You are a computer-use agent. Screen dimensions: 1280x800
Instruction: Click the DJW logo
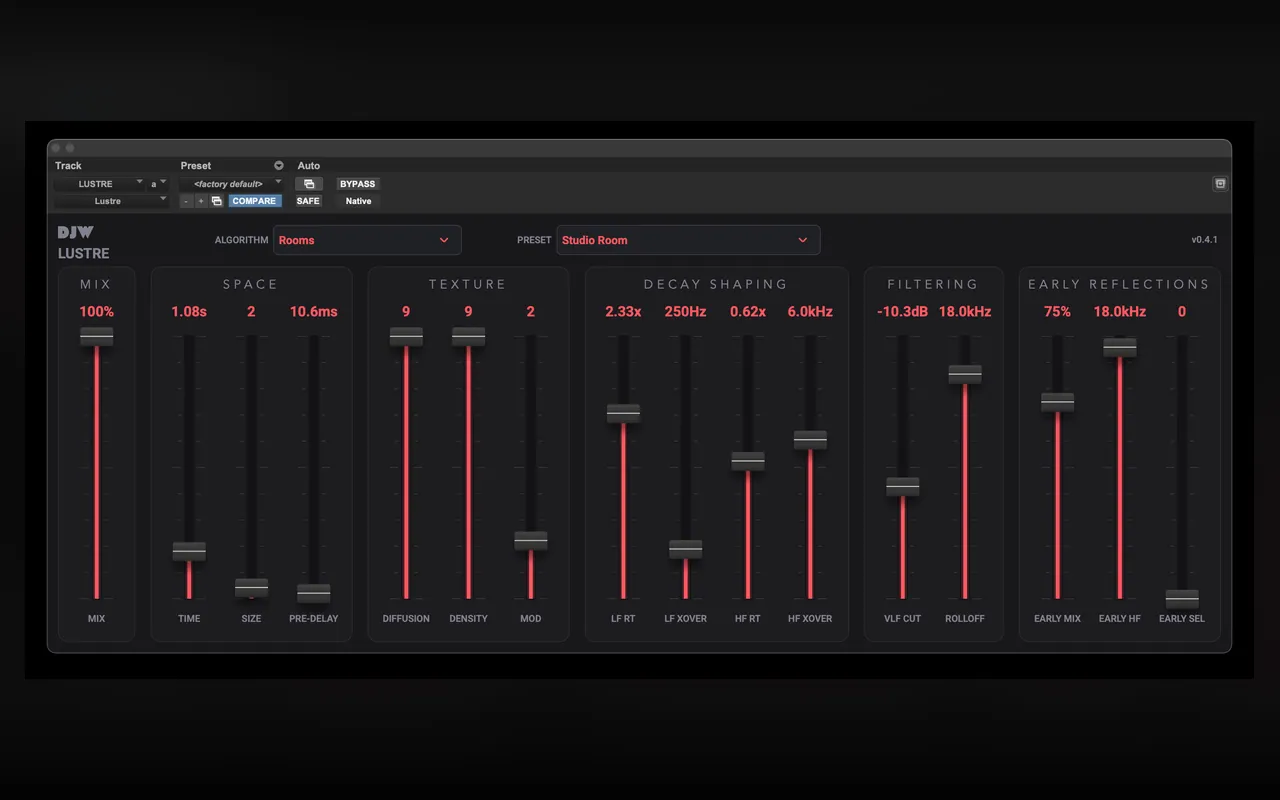click(76, 233)
